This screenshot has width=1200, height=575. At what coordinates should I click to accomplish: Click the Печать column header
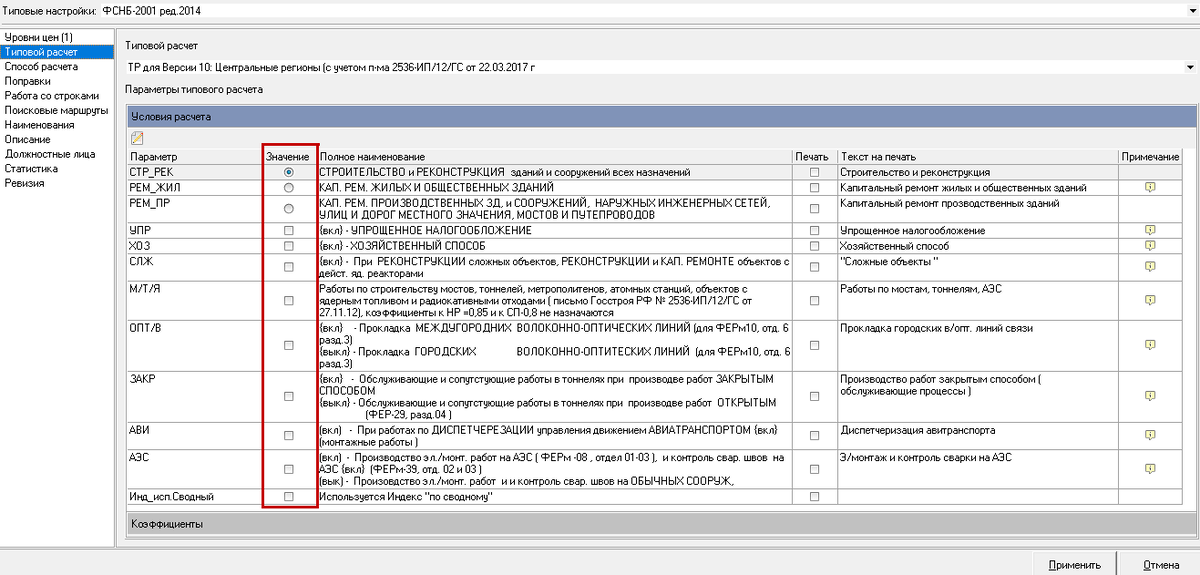(x=814, y=158)
